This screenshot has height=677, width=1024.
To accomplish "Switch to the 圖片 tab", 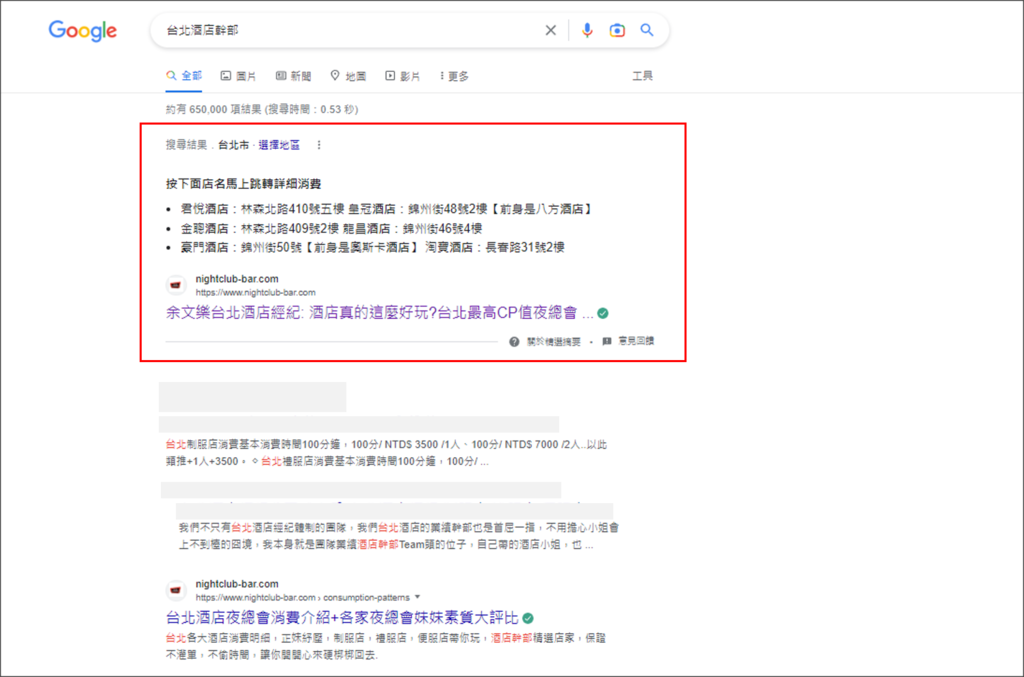I will pos(238,76).
